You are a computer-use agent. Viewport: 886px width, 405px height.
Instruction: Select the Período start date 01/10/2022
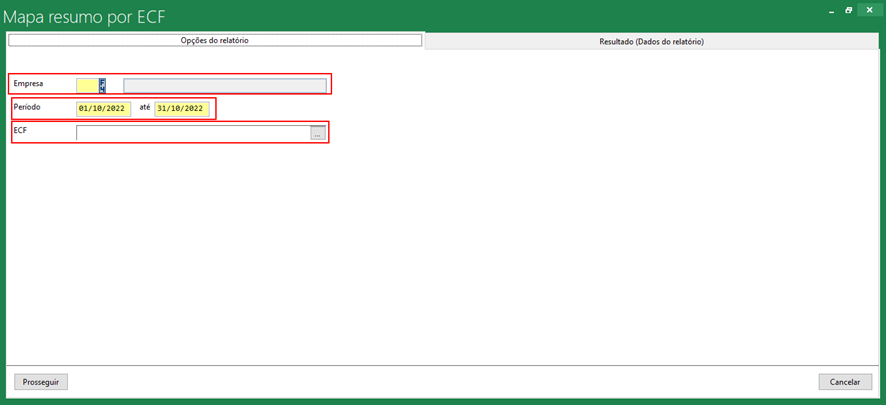pos(103,108)
